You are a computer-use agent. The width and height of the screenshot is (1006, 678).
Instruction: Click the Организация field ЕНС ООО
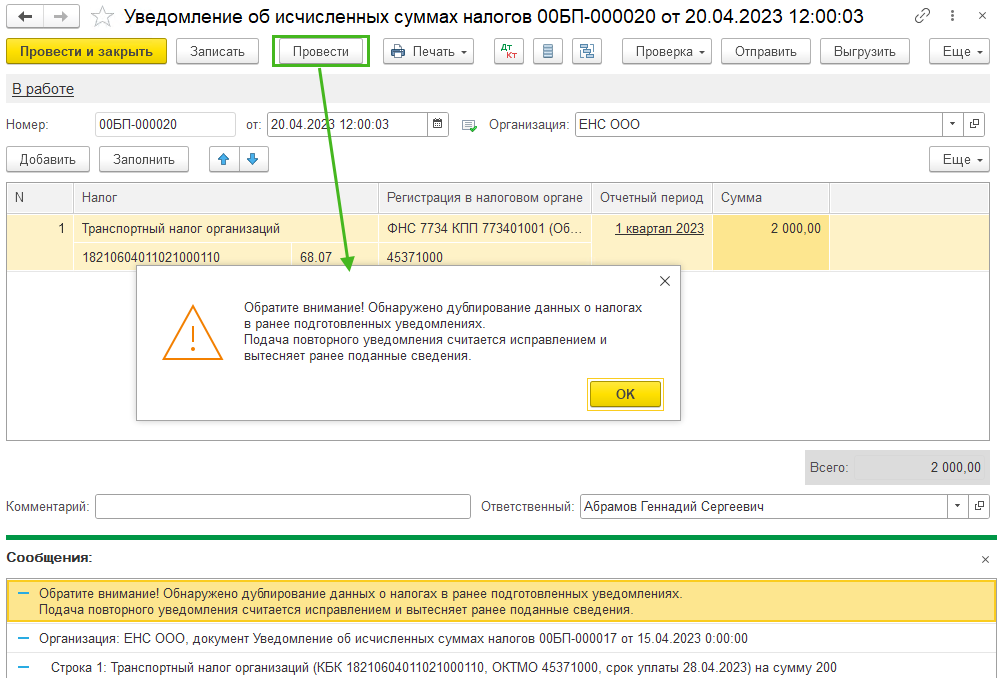click(x=758, y=124)
